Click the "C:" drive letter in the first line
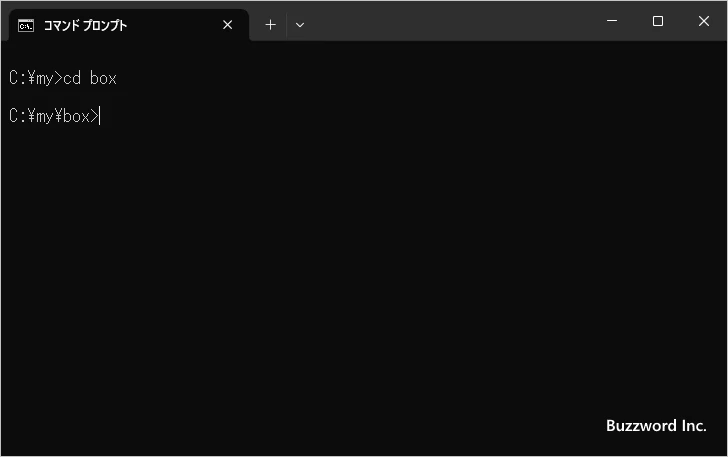728x457 pixels. 15,78
